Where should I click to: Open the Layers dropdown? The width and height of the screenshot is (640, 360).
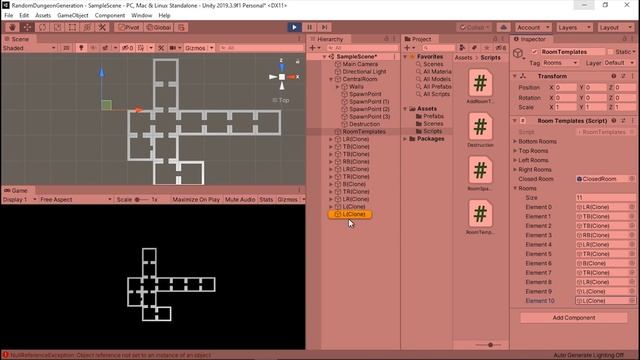[x=574, y=27]
